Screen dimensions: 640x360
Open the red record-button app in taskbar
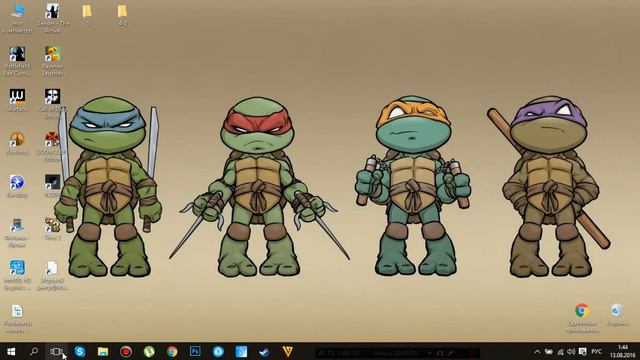click(126, 351)
